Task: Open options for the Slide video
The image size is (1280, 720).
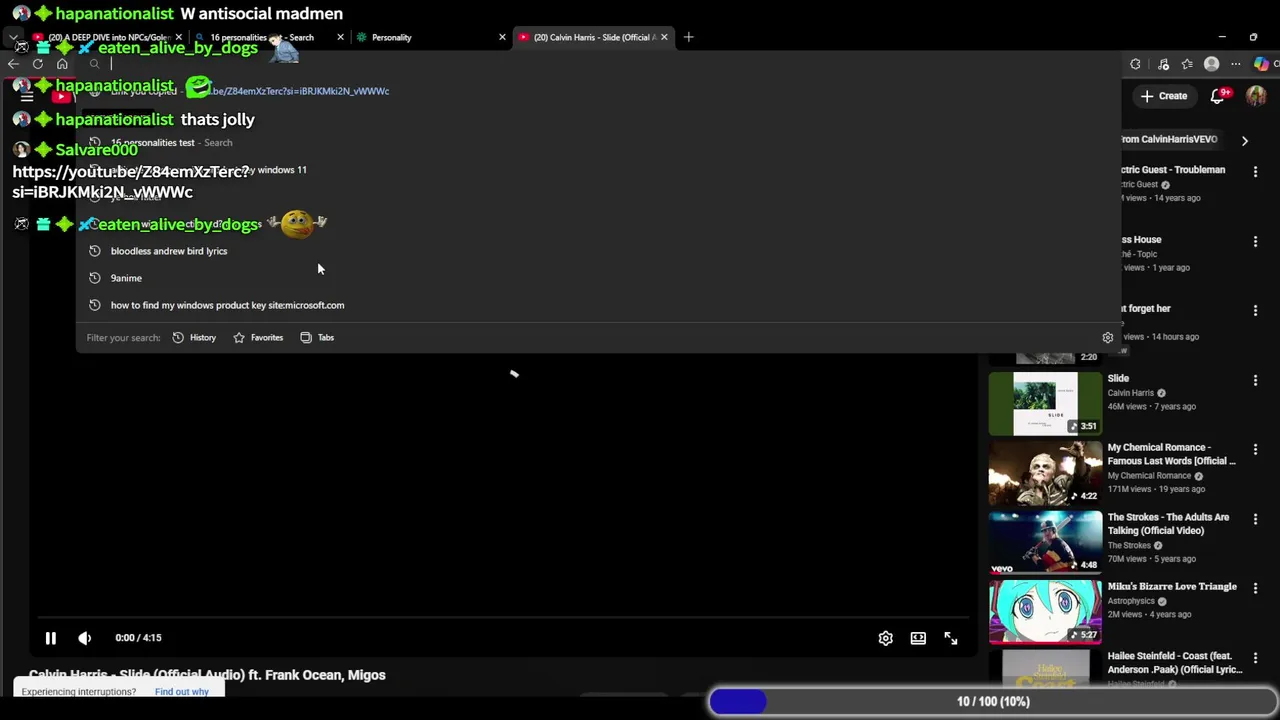Action: click(x=1255, y=381)
